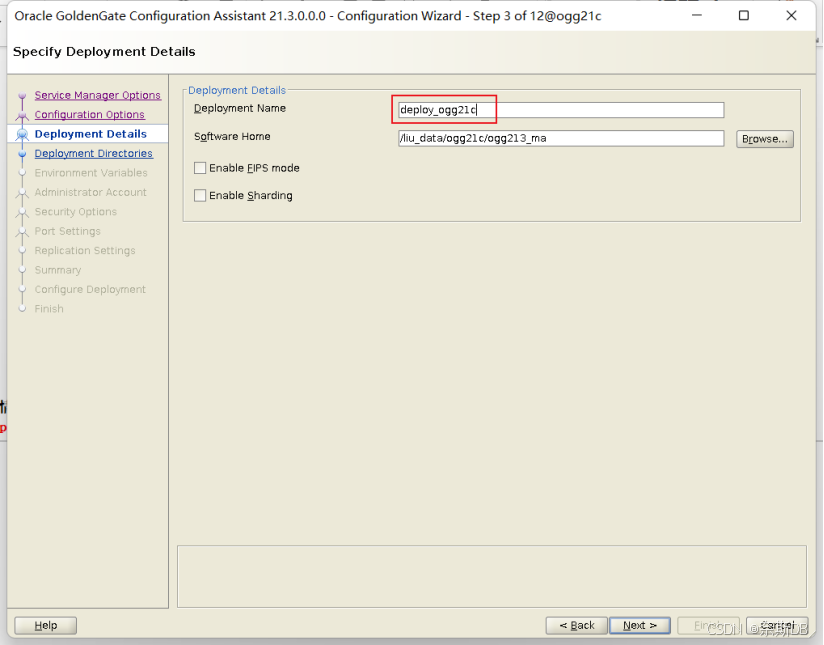The height and width of the screenshot is (645, 824).
Task: Close the Configuration Wizard window
Action: pyautogui.click(x=791, y=16)
